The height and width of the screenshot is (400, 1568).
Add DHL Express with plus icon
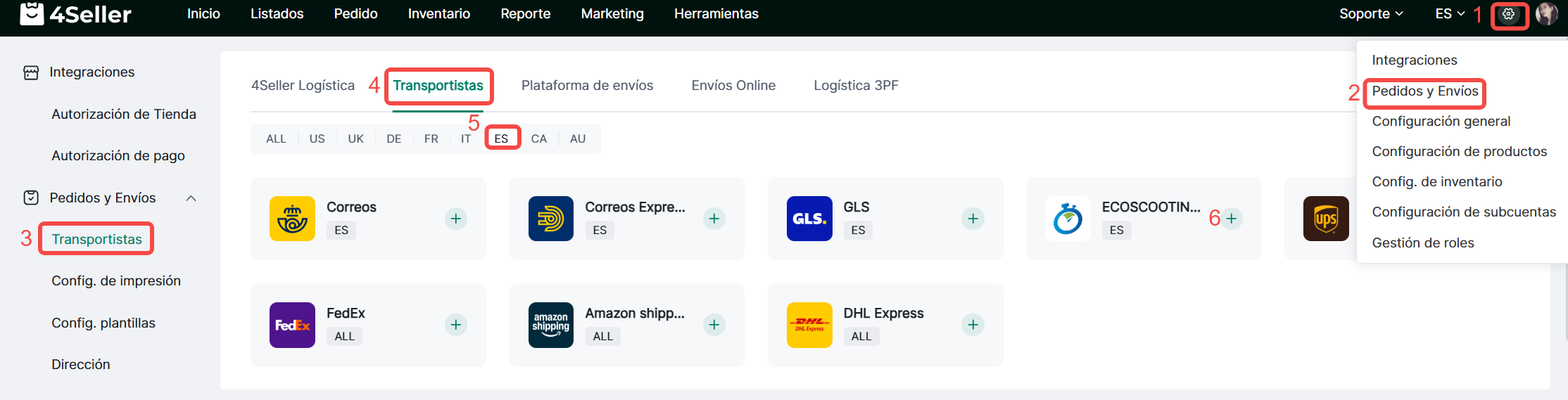[x=973, y=325]
